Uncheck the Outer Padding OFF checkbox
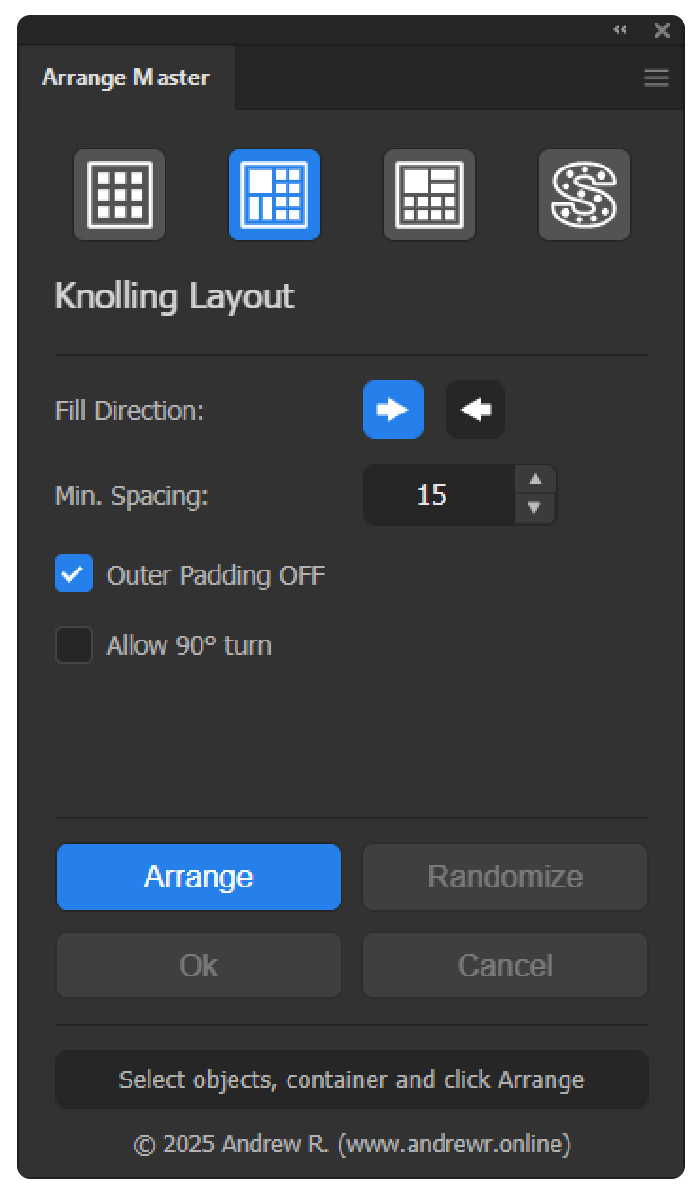Image resolution: width=700 pixels, height=1194 pixels. 74,575
